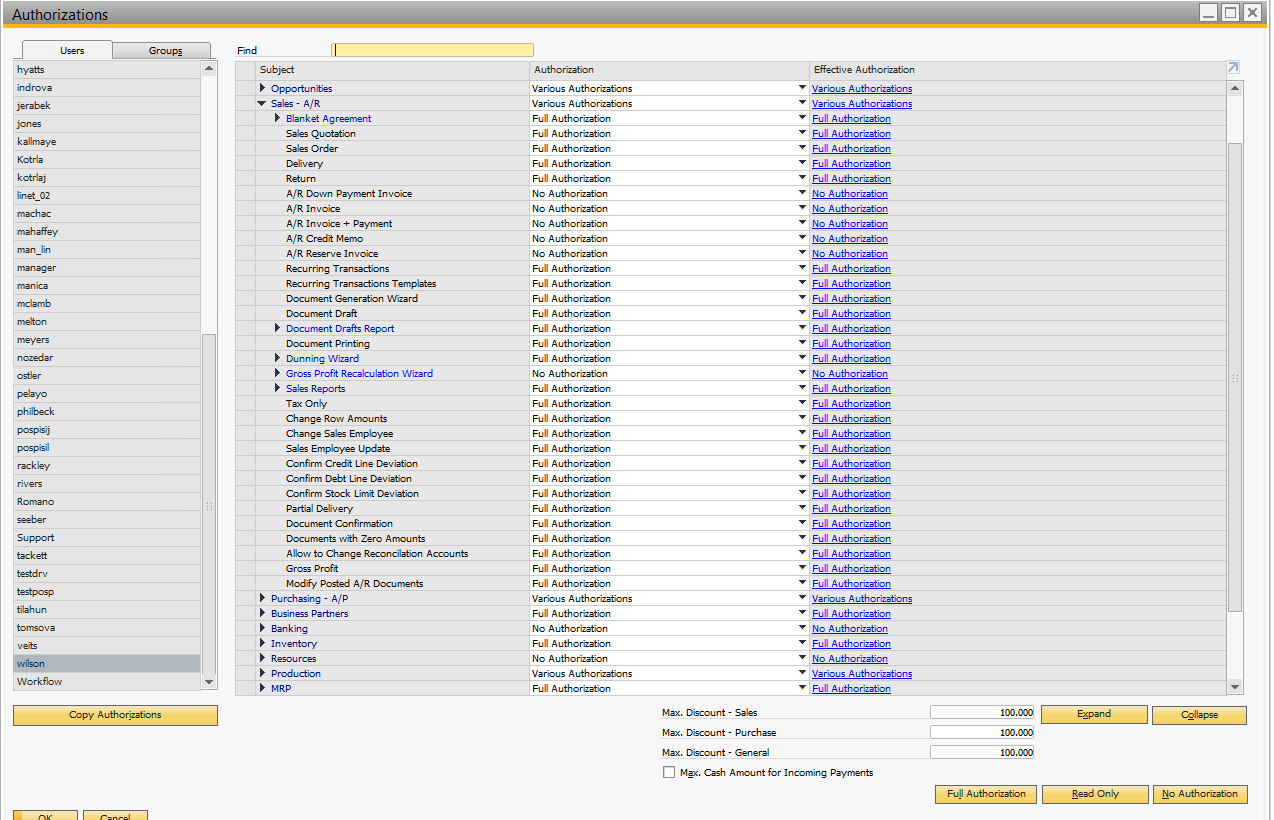Screen dimensions: 1274x820
Task: Expand the Sales Reports node
Action: click(277, 388)
